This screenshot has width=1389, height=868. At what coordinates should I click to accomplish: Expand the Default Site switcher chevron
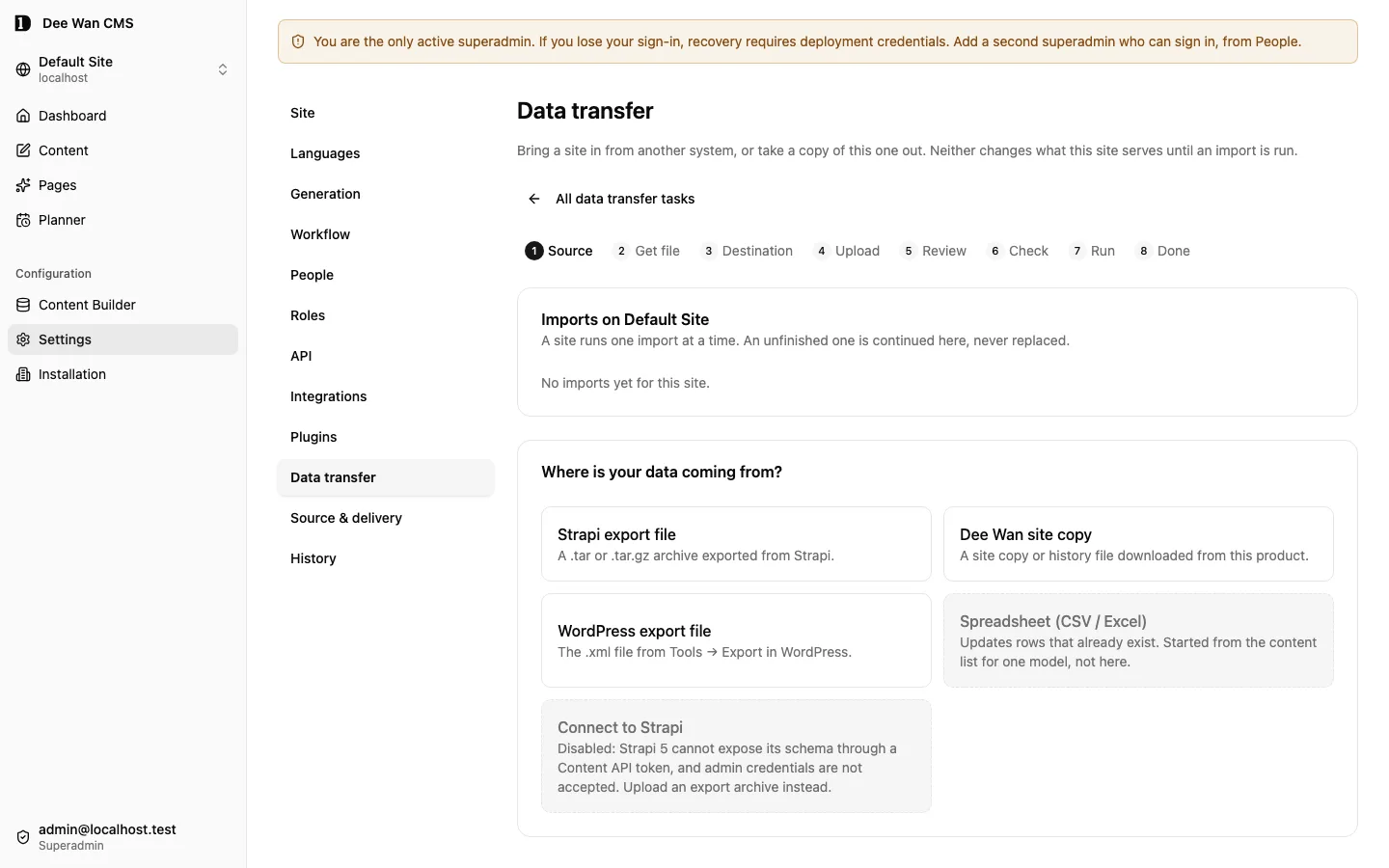tap(223, 69)
